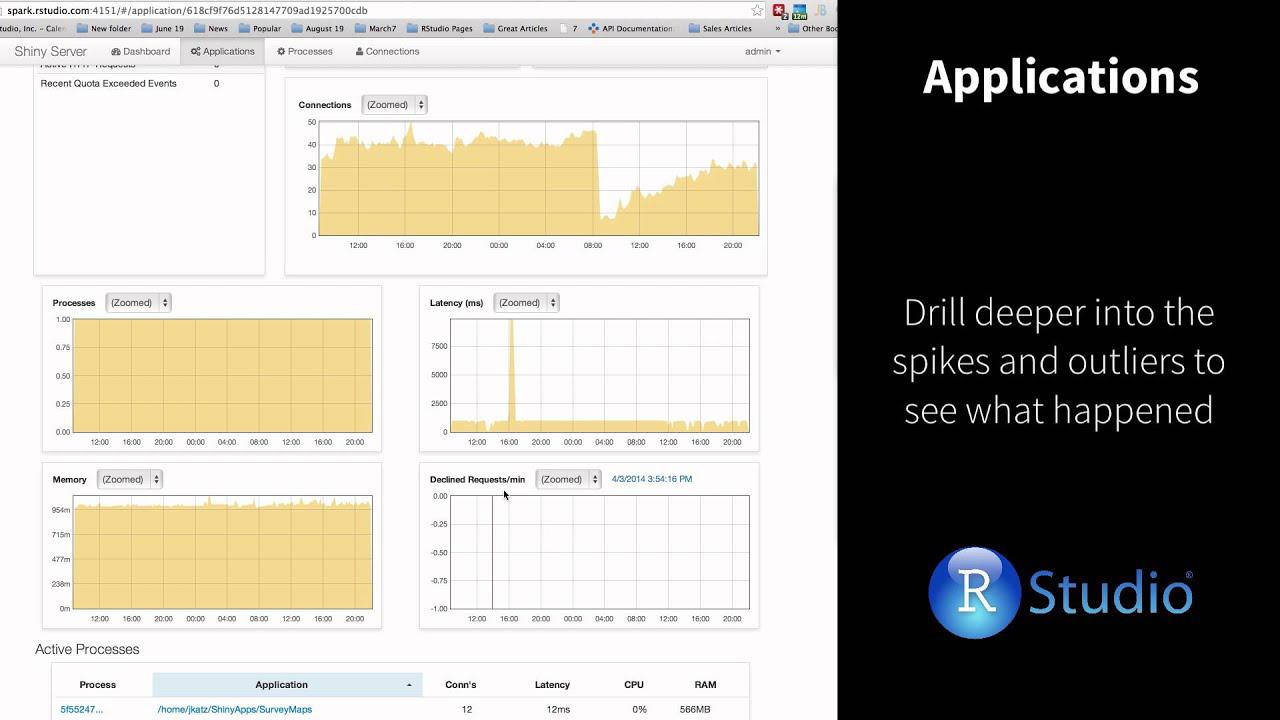Open the Memory chart zoom dropdown
The height and width of the screenshot is (720, 1280).
tap(130, 480)
